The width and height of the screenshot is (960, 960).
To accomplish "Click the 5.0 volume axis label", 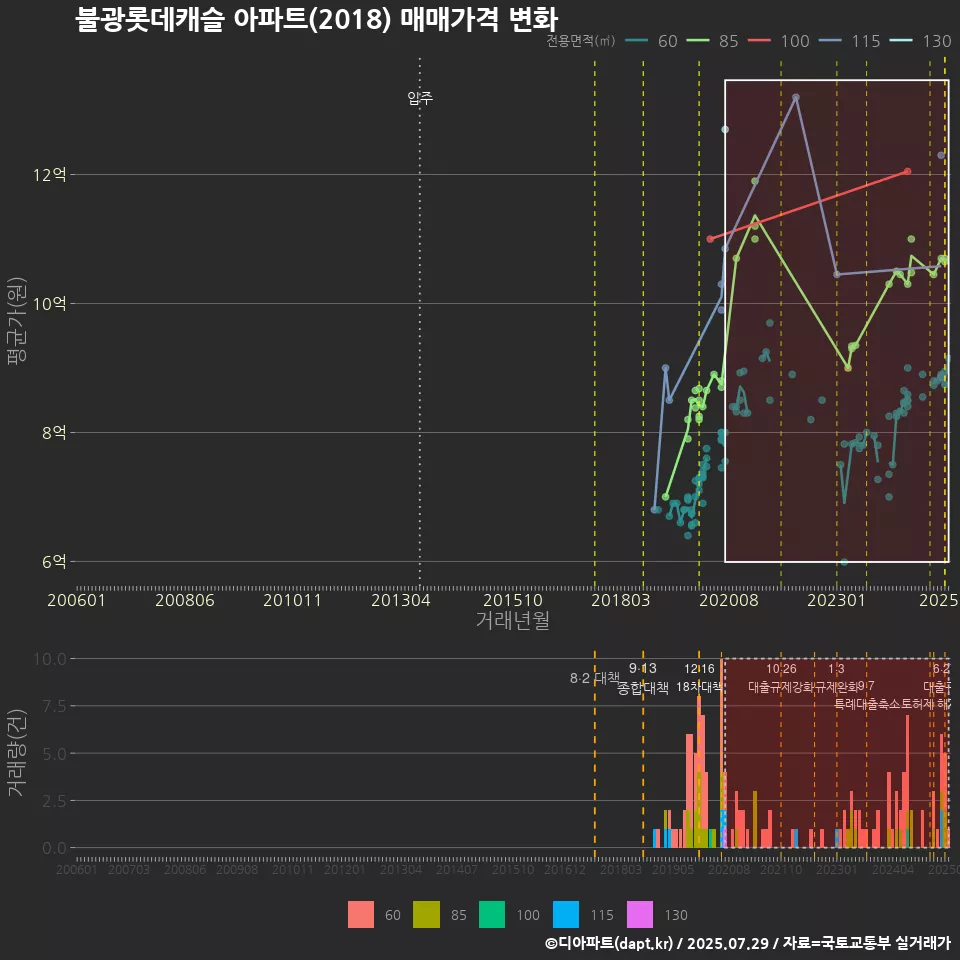I will 54,754.
